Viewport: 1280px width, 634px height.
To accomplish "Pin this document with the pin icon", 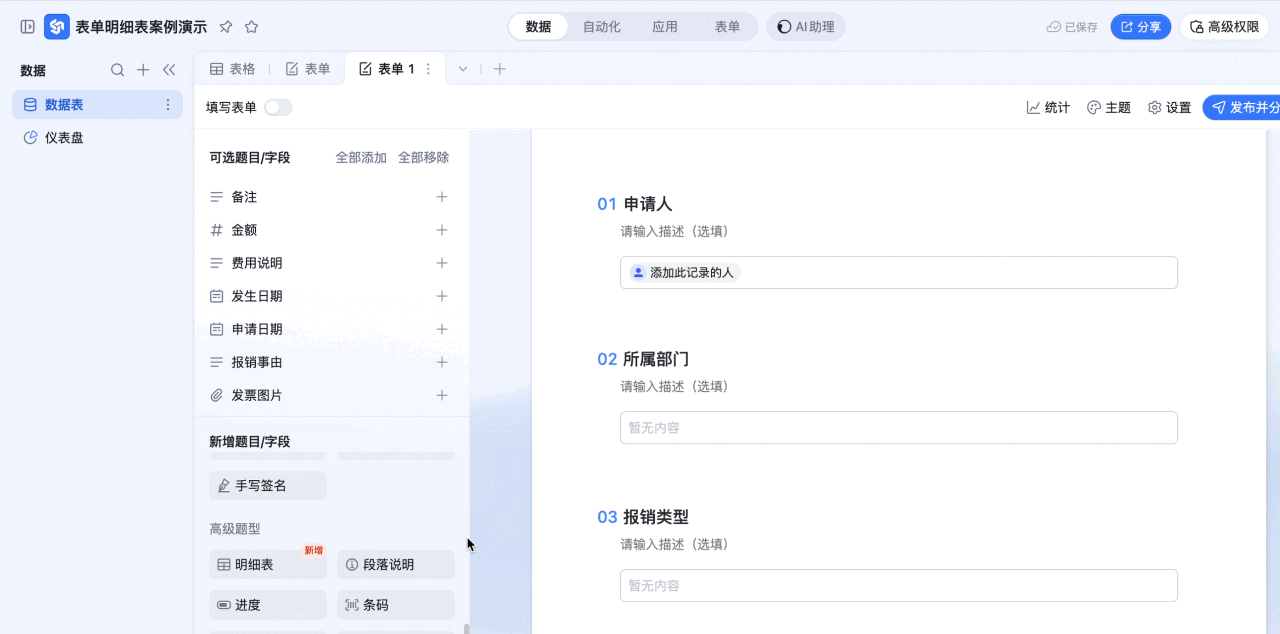I will [x=226, y=27].
